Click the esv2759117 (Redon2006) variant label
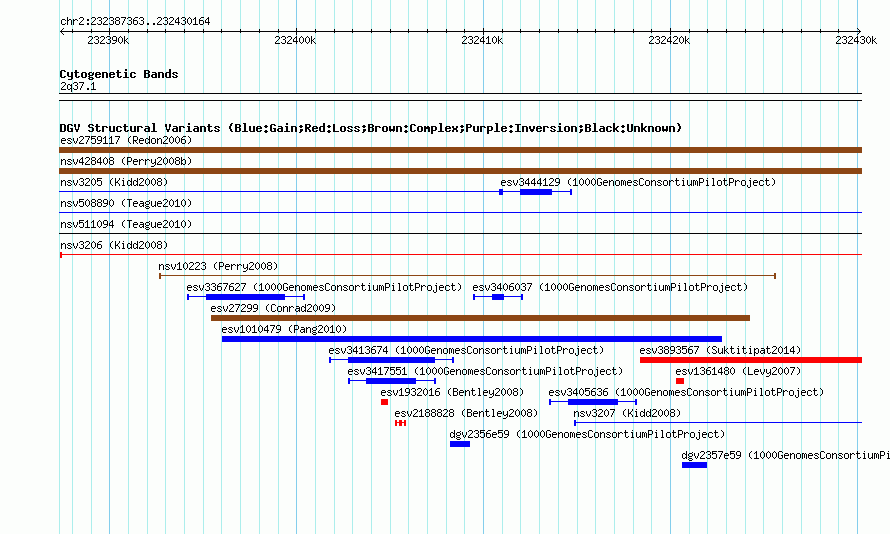Viewport: 890px width, 534px height. tap(126, 140)
